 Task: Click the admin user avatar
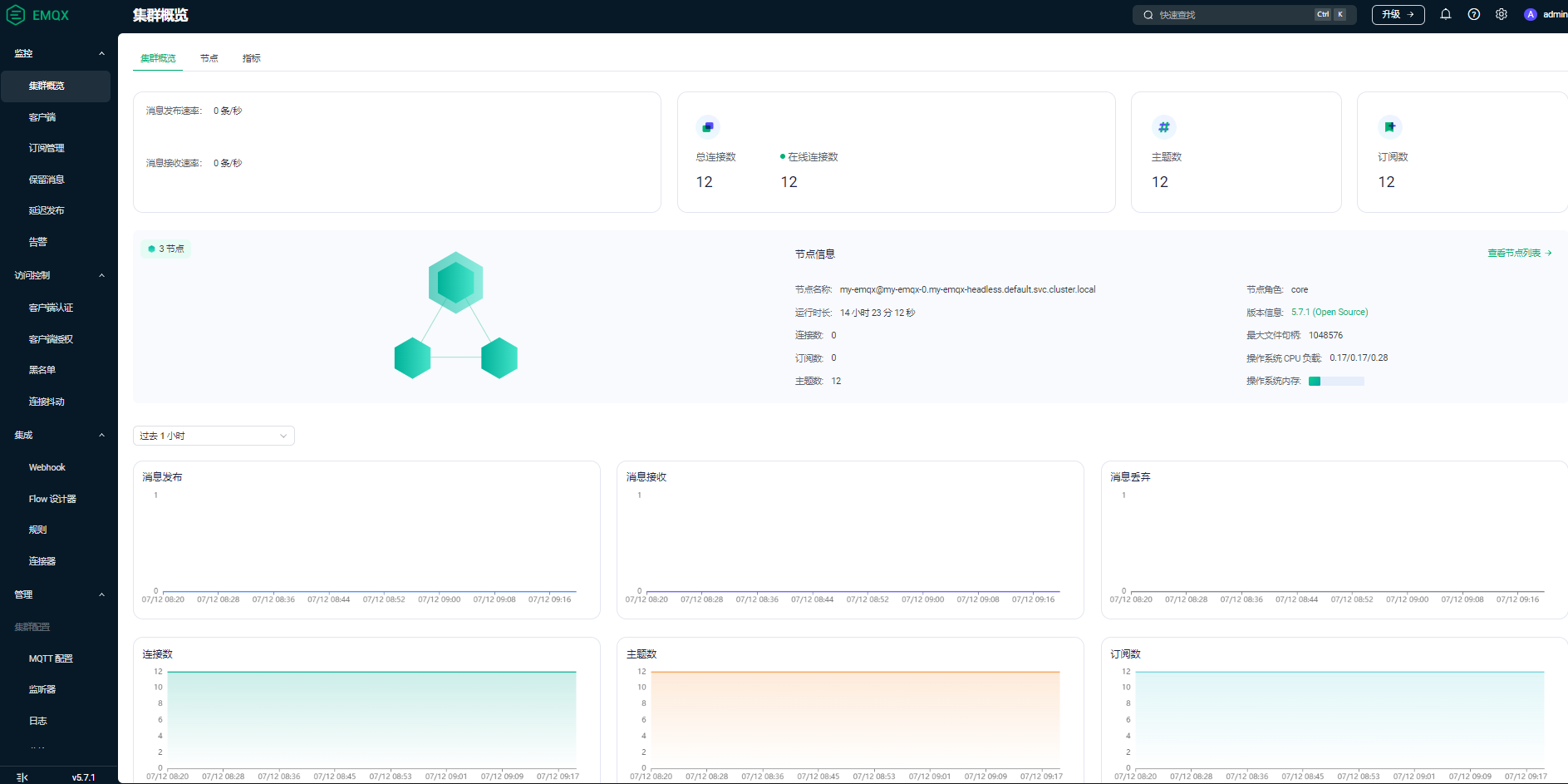pos(1531,14)
